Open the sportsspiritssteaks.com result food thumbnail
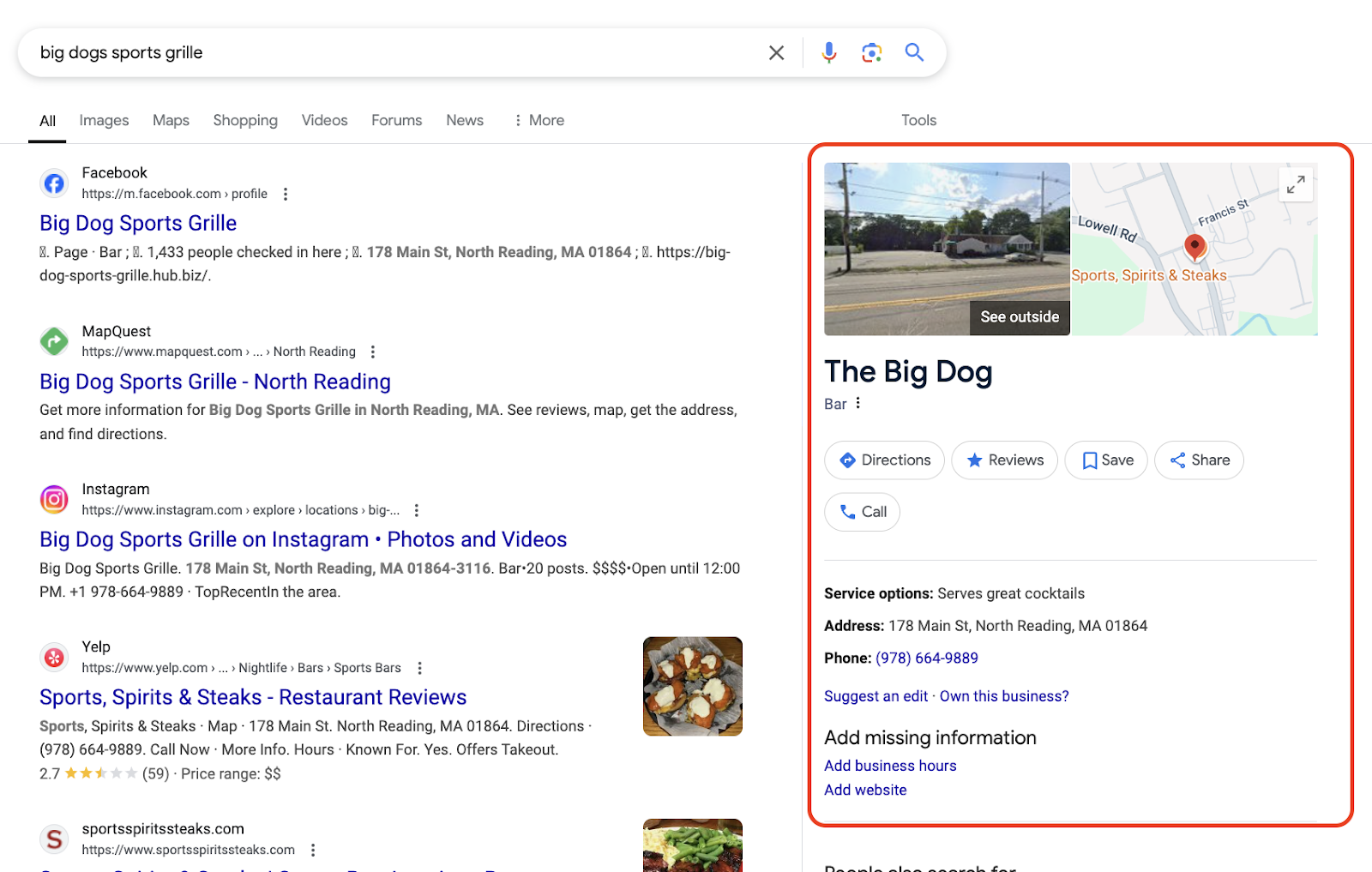Screen dimensions: 1372x872 pyautogui.click(x=693, y=845)
